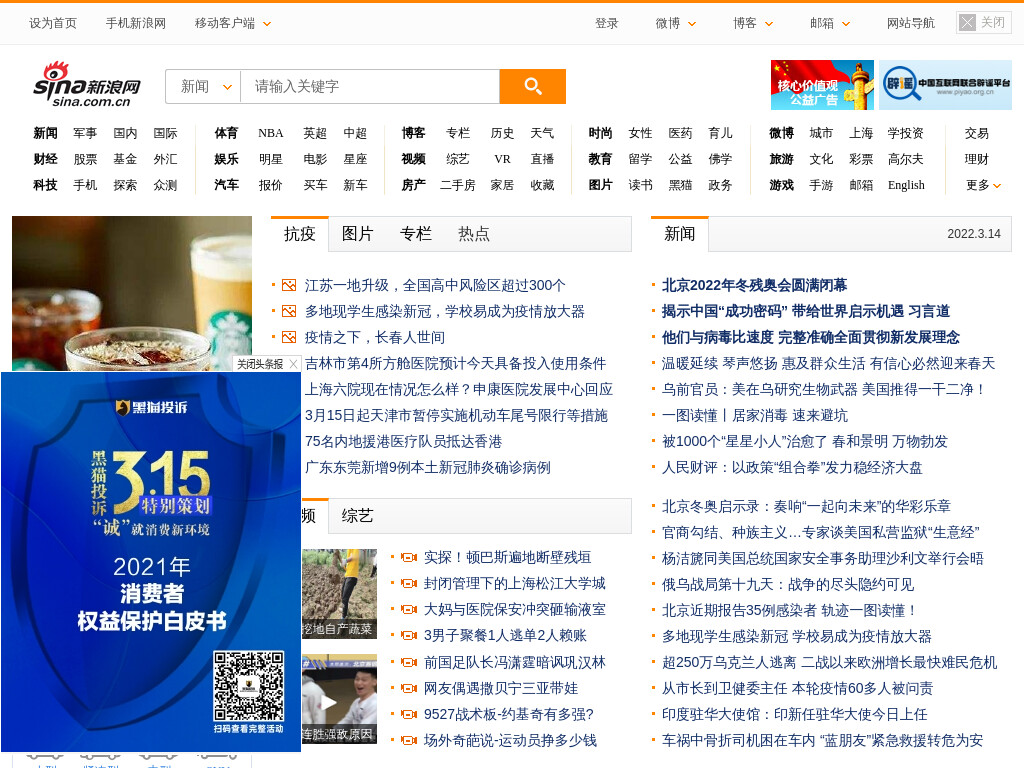The height and width of the screenshot is (768, 1024).
Task: Select the 新闻 panel tab beside the date
Action: point(680,234)
